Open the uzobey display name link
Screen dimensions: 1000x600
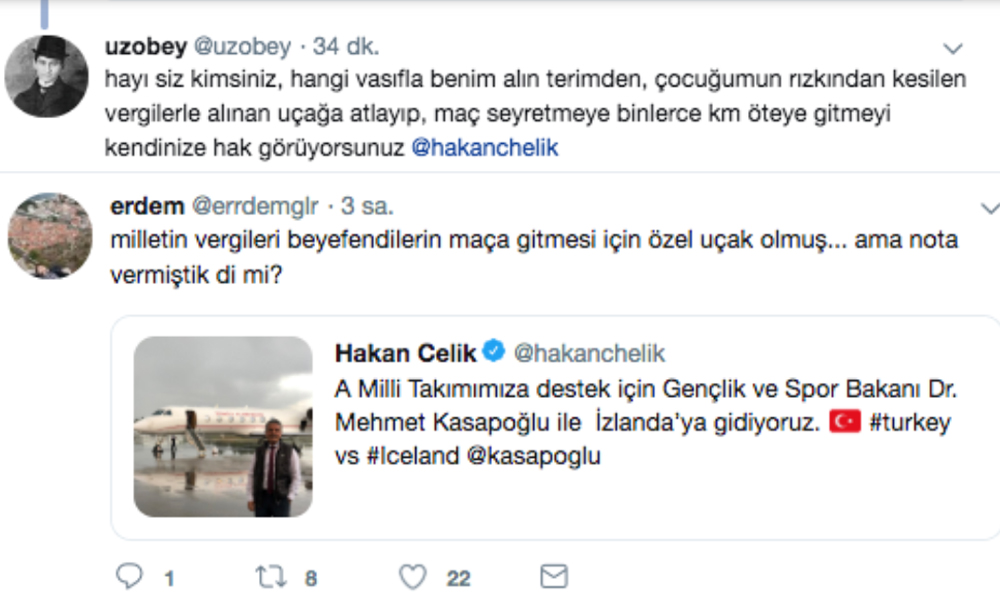(147, 47)
